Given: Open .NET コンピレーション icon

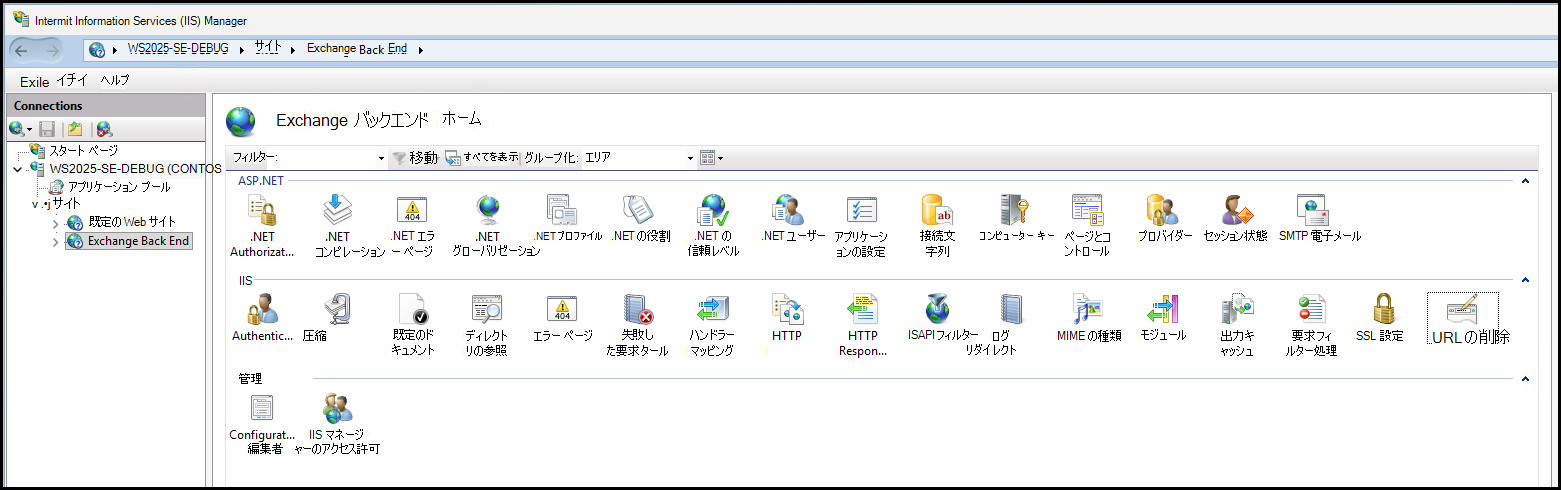Looking at the screenshot, I should [x=337, y=210].
